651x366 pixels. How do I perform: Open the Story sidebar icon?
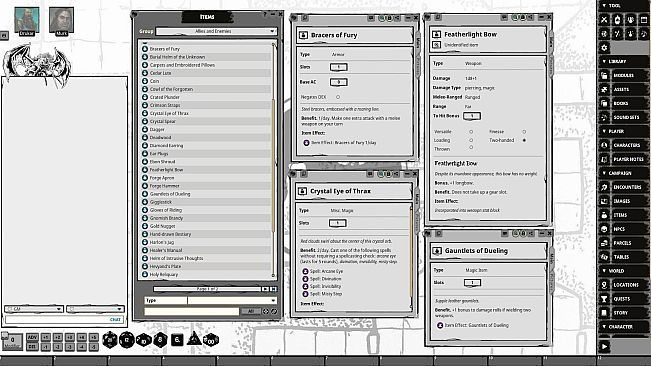click(x=604, y=313)
